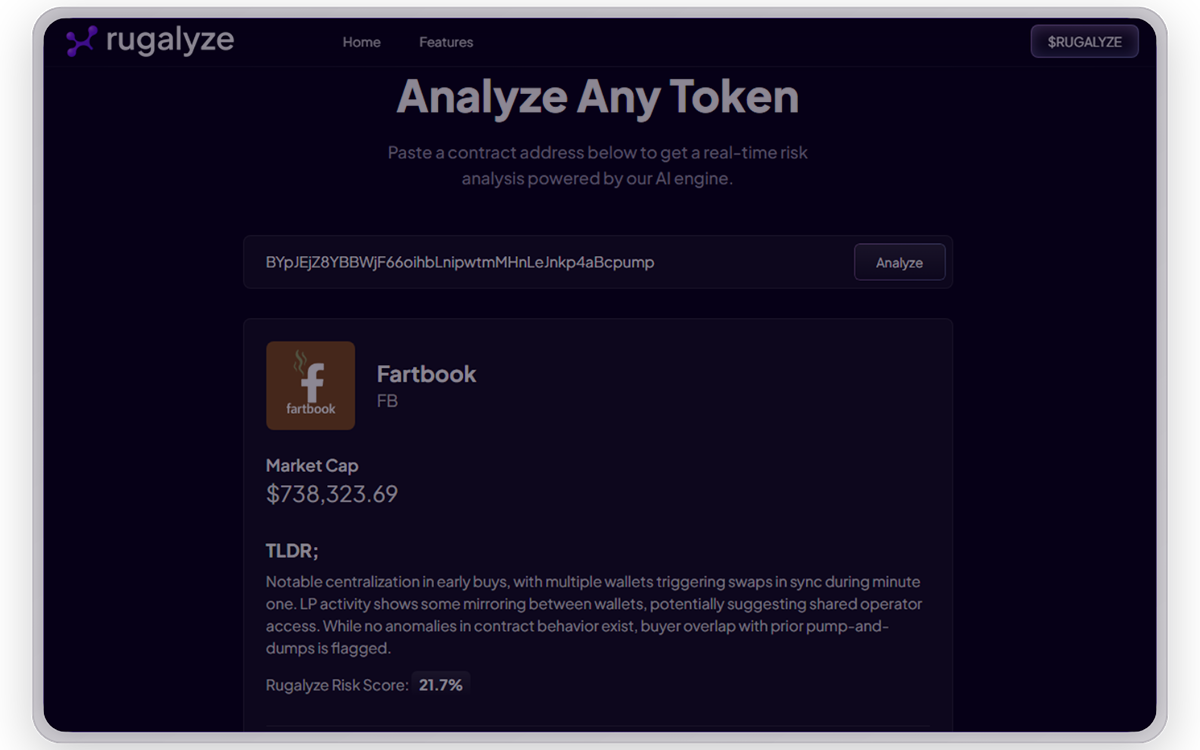Click the $RUGALYZE button
Image resolution: width=1200 pixels, height=750 pixels.
1084,41
